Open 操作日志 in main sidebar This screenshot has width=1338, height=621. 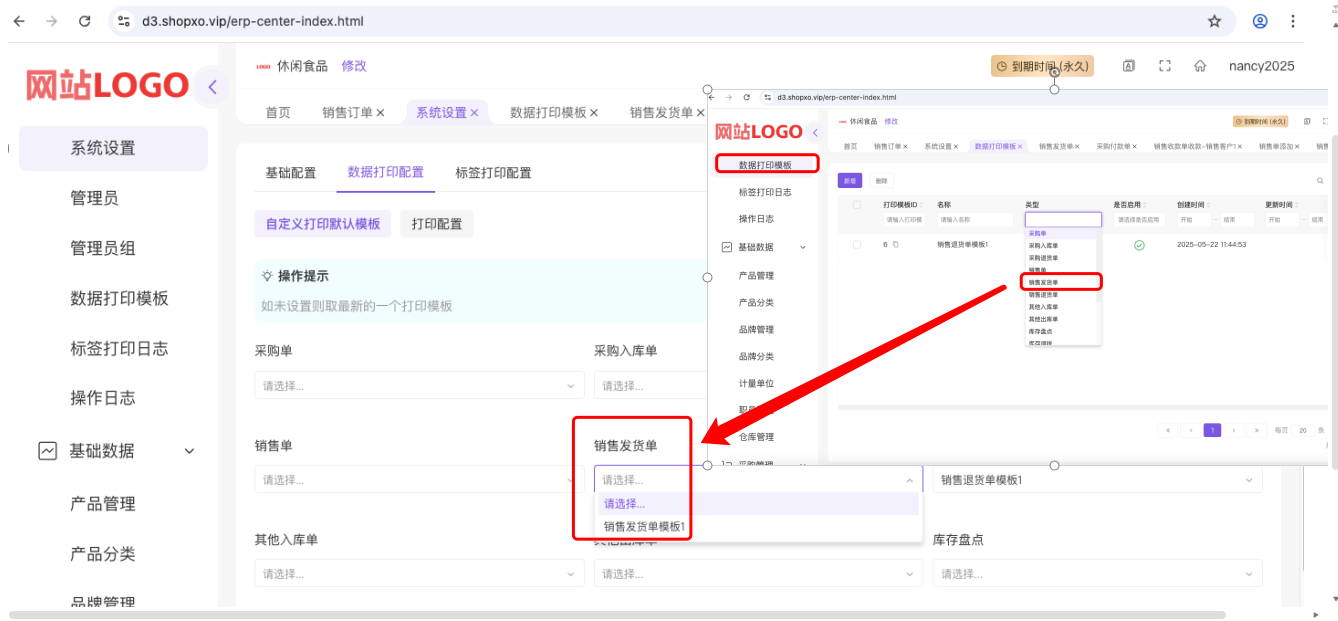(102, 398)
